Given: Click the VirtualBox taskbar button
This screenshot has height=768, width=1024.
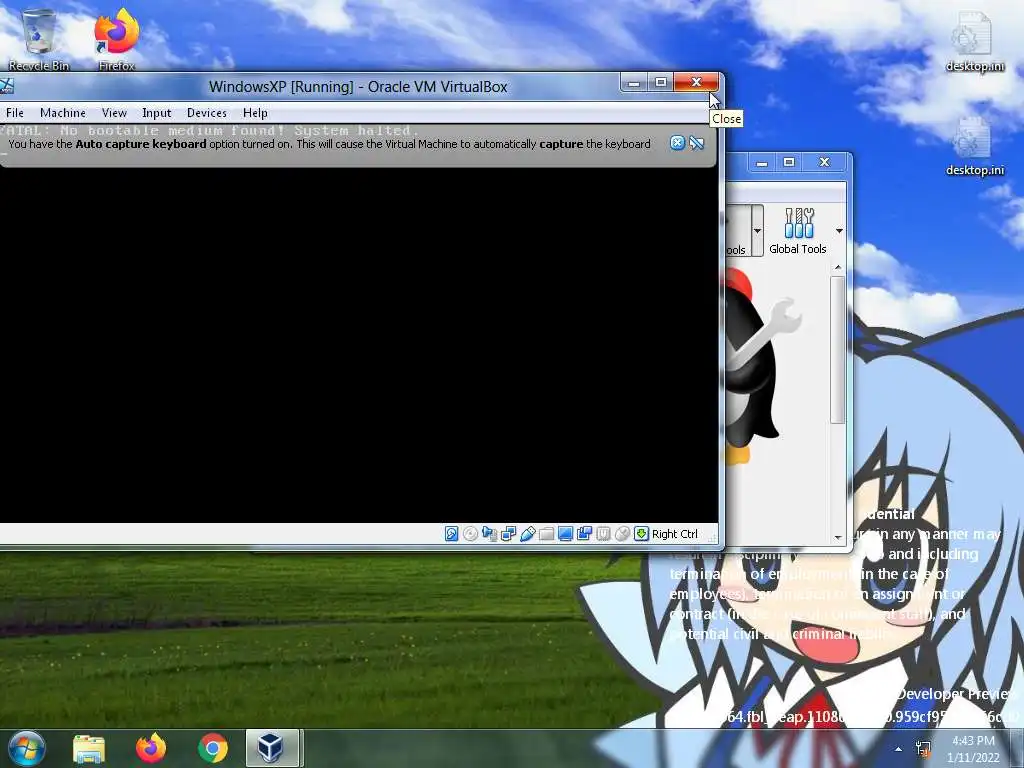Looking at the screenshot, I should pos(274,748).
